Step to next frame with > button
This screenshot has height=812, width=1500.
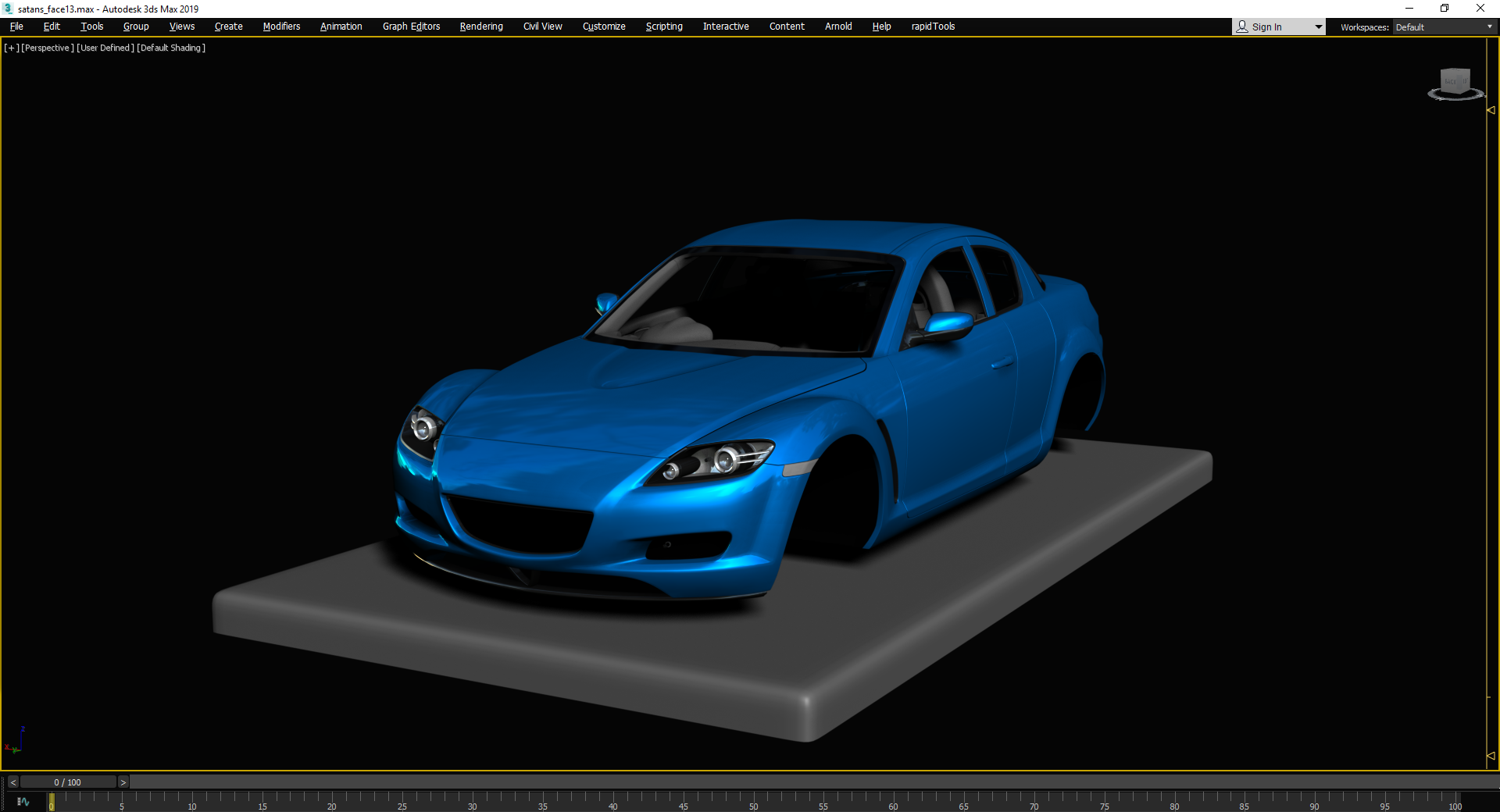[123, 782]
